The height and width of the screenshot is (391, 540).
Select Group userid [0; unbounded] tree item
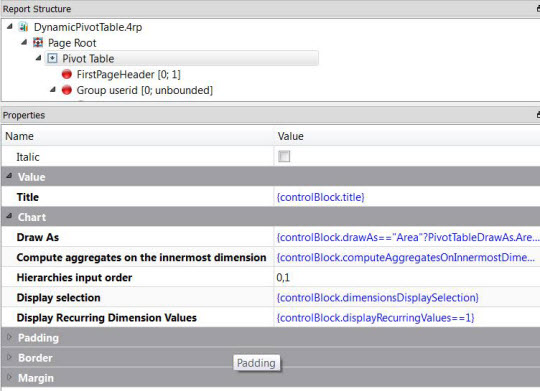point(145,90)
